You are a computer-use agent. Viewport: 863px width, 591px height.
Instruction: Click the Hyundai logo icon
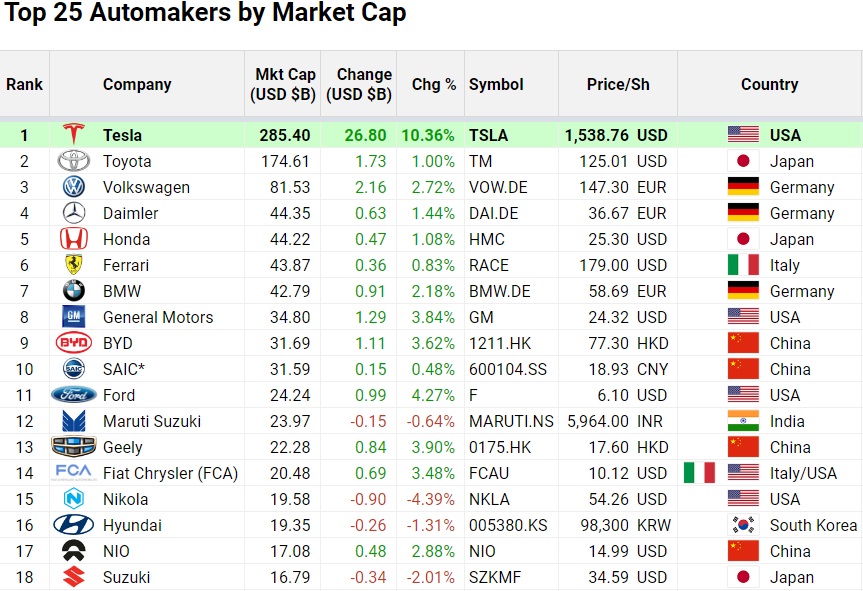(74, 525)
